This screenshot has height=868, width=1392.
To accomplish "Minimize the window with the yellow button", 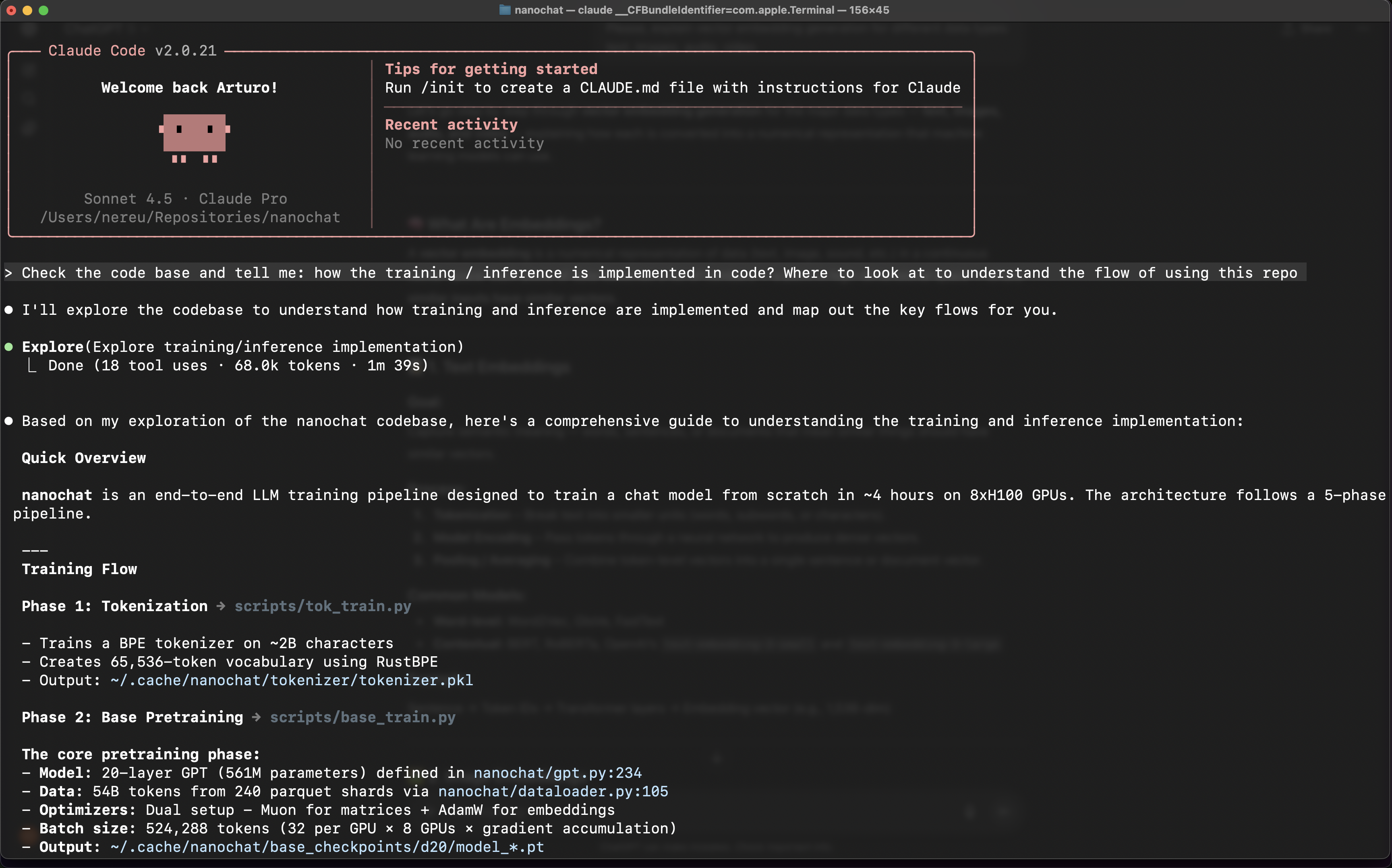I will tap(27, 10).
